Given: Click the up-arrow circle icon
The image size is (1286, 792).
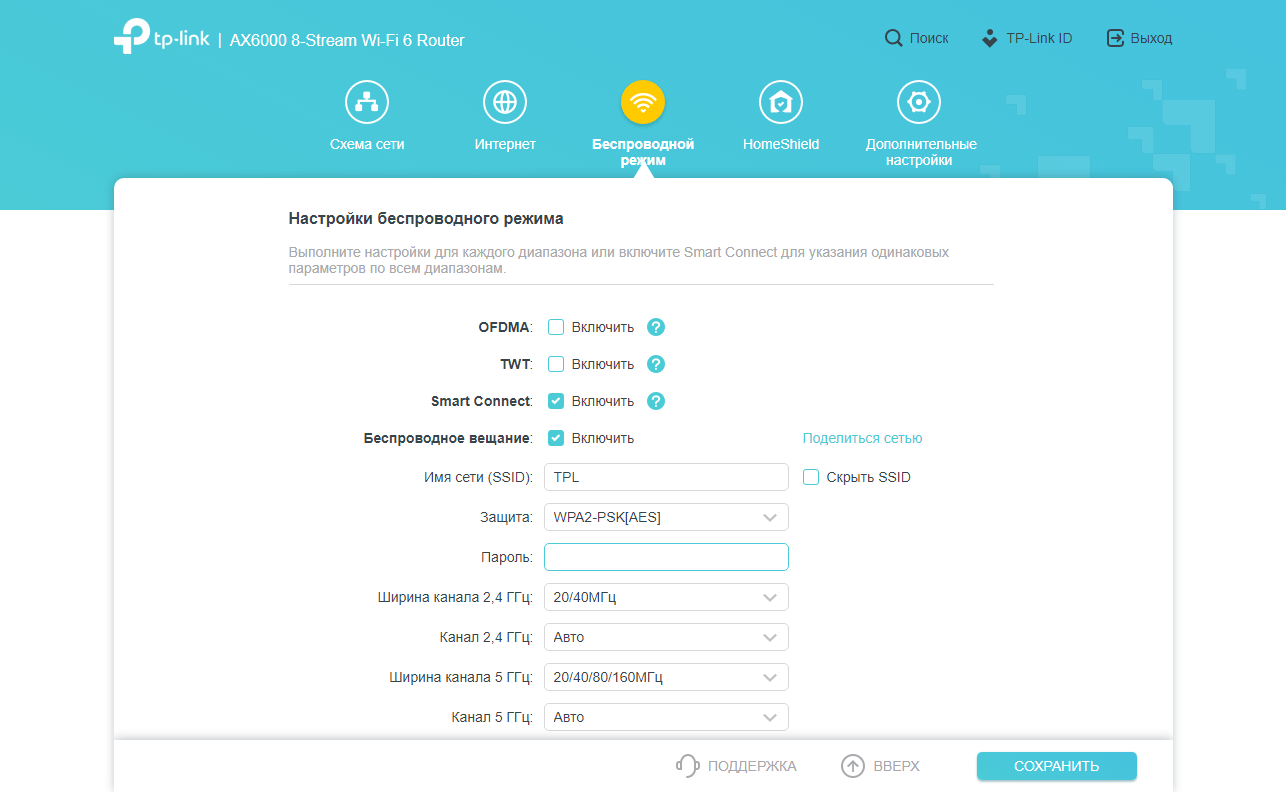Looking at the screenshot, I should [x=852, y=766].
